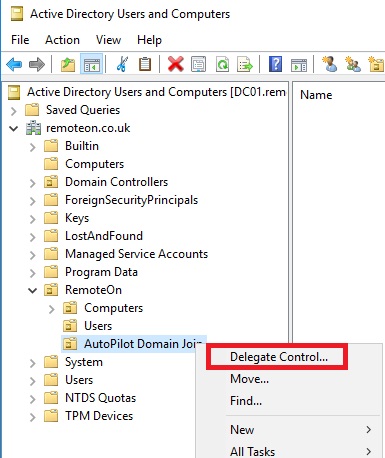Image resolution: width=385 pixels, height=458 pixels.
Task: Select the Users OU under RemoteOn
Action: [x=98, y=326]
